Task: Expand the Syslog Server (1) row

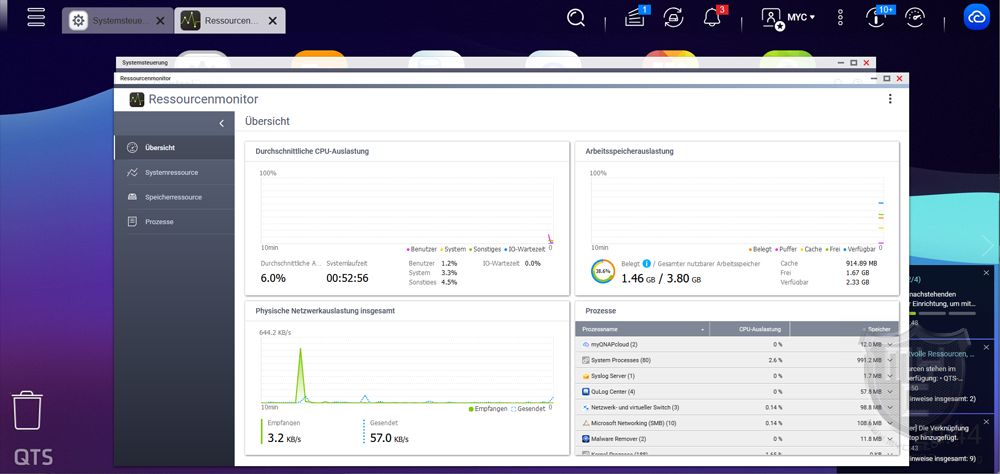Action: (890, 376)
